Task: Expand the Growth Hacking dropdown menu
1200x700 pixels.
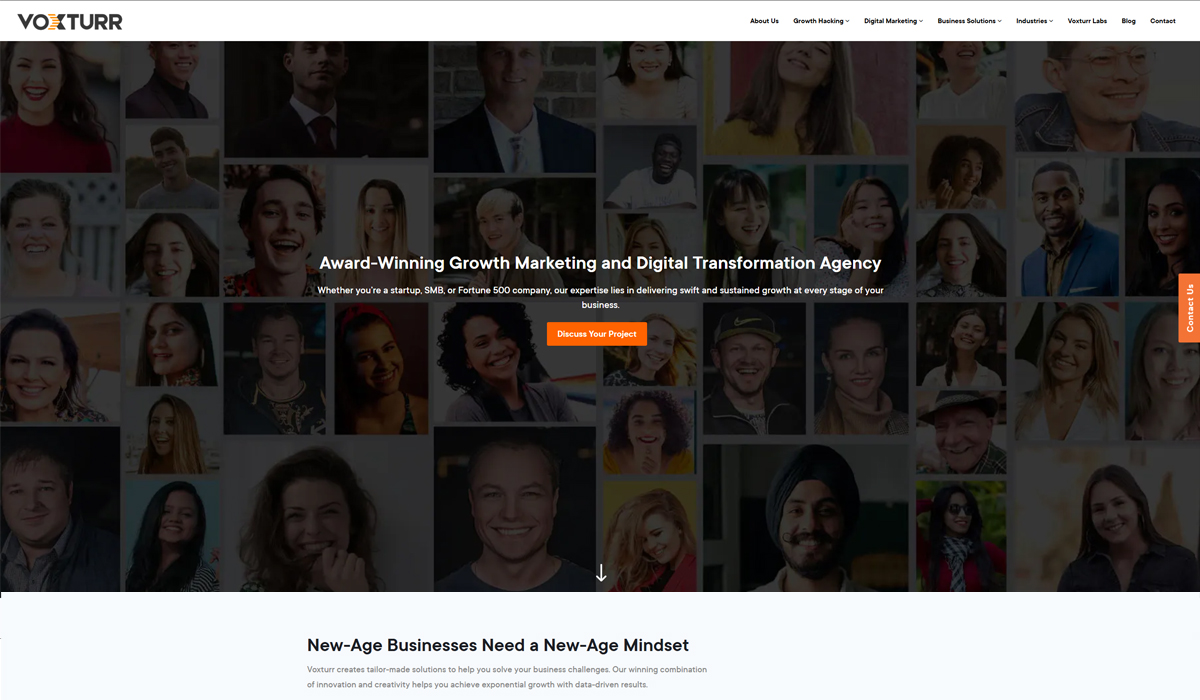Action: (821, 21)
